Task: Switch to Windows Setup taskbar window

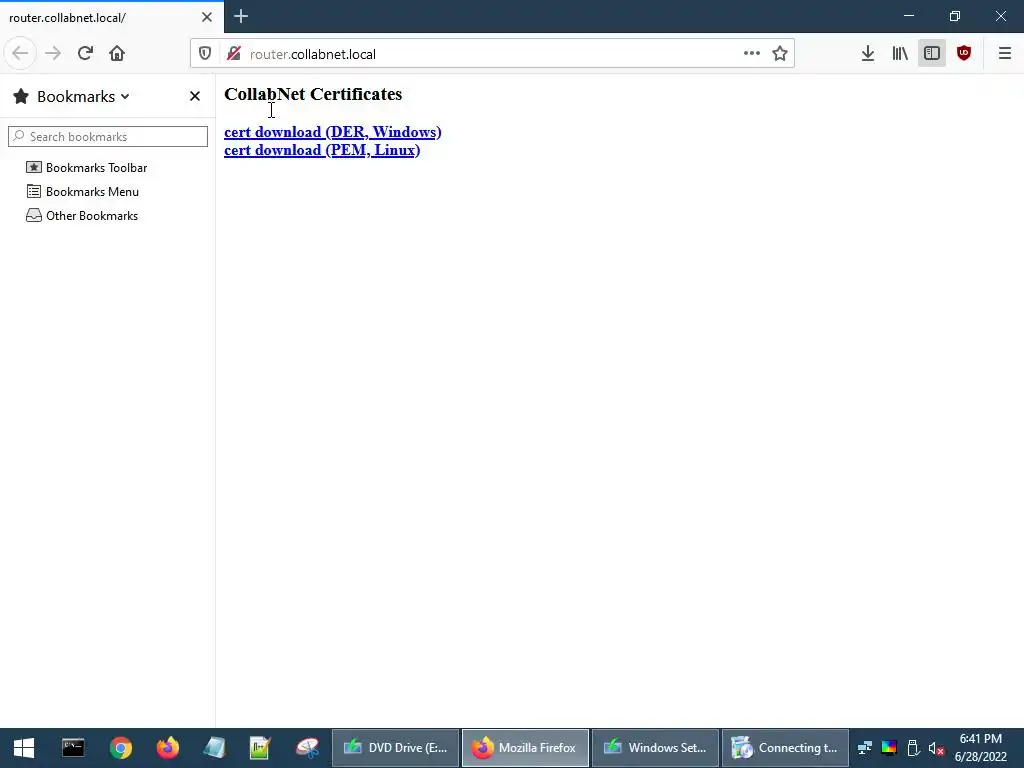Action: pos(655,748)
